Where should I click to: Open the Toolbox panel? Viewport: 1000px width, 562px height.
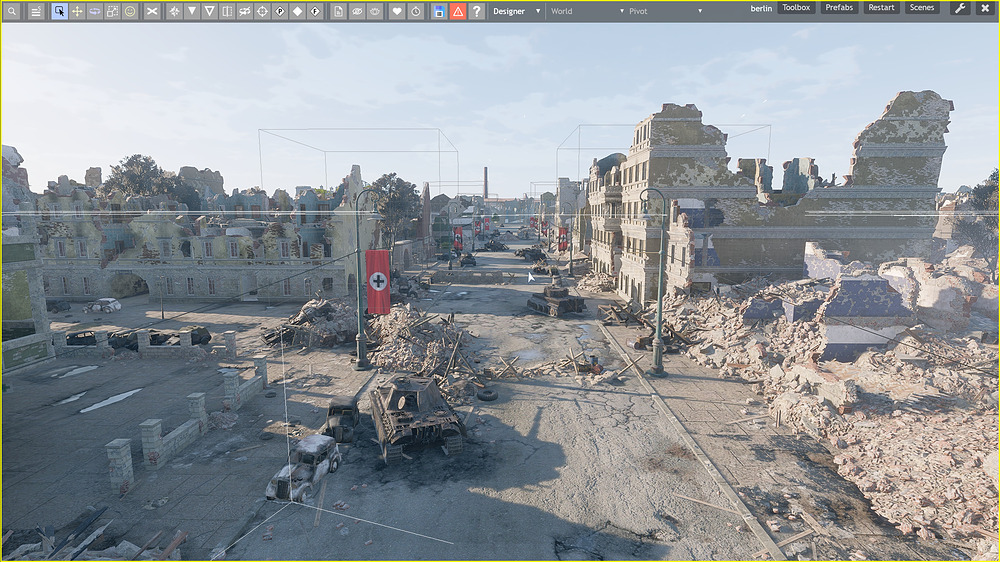[797, 8]
